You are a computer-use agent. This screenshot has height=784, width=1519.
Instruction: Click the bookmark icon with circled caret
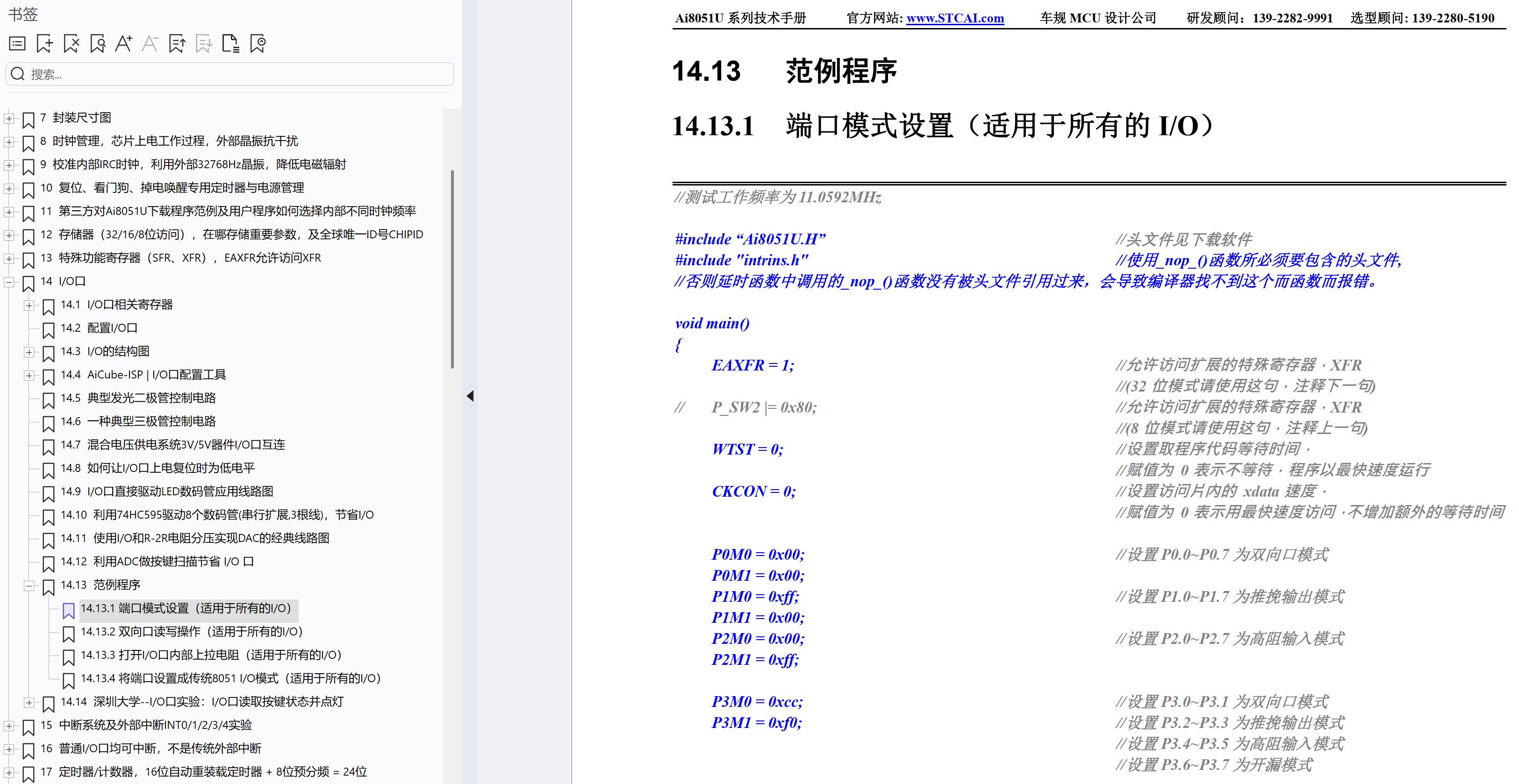(258, 43)
